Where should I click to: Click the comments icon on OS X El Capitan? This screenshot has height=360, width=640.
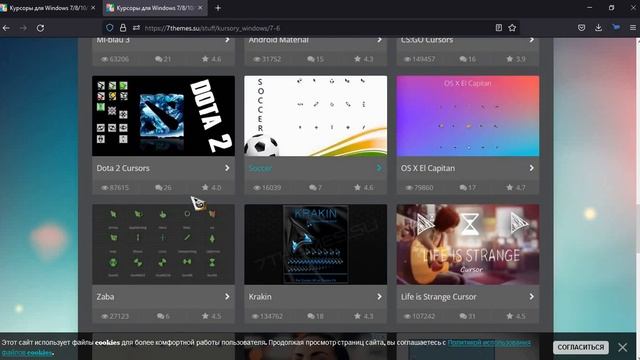click(463, 188)
